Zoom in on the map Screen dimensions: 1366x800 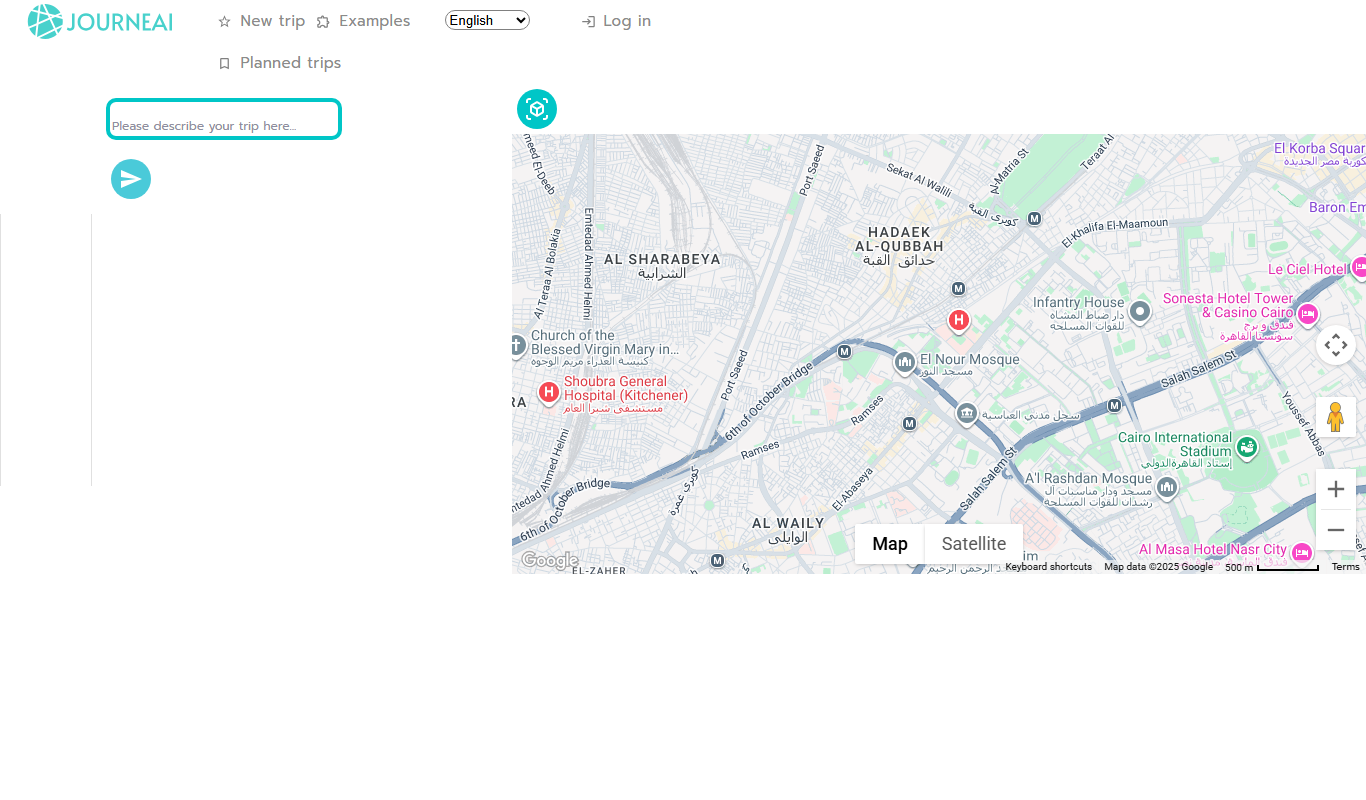(1336, 489)
